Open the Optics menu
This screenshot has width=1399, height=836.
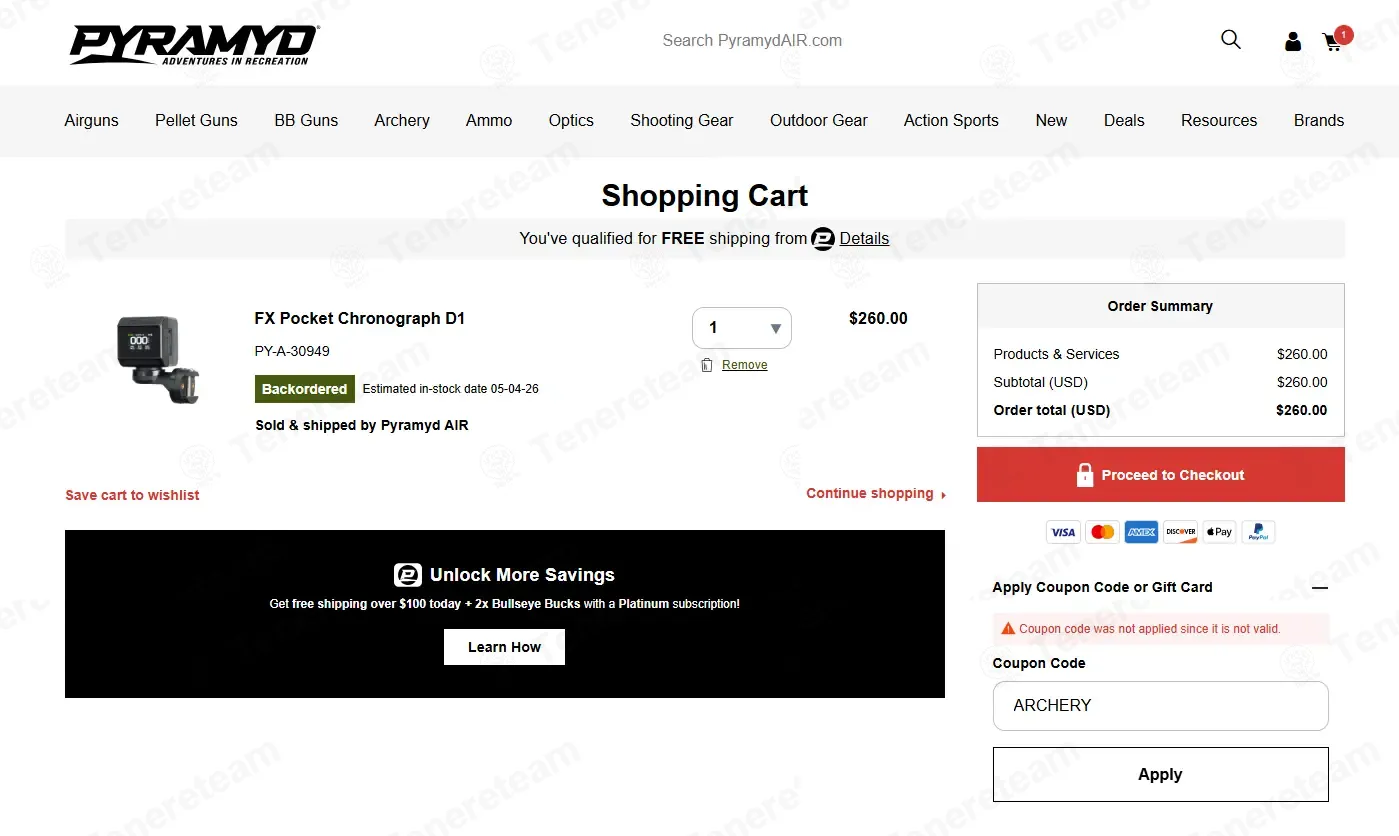[x=571, y=120]
